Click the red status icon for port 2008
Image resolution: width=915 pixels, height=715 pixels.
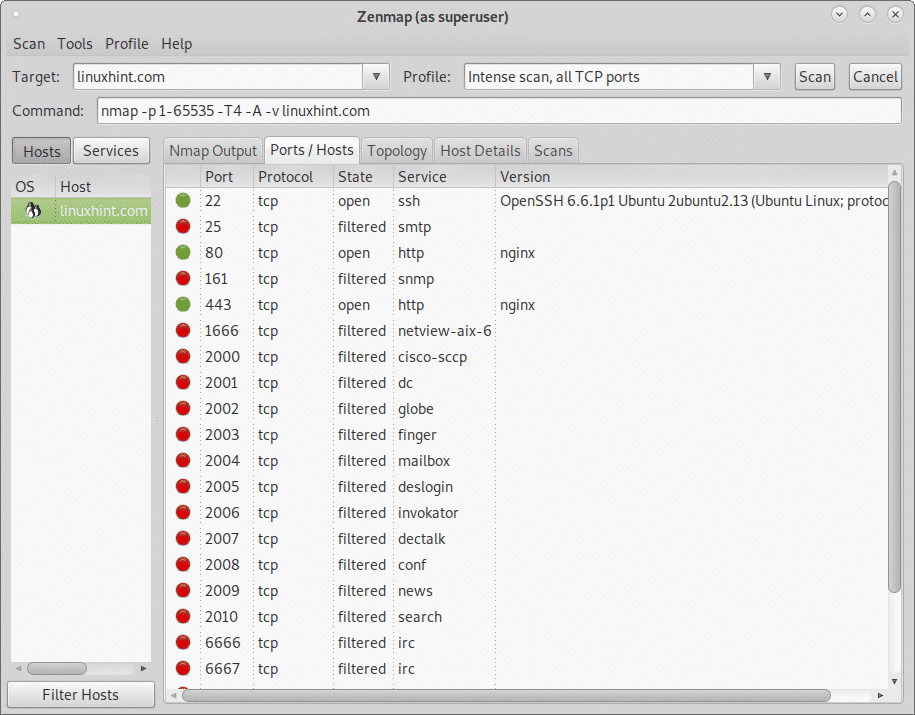(x=183, y=564)
